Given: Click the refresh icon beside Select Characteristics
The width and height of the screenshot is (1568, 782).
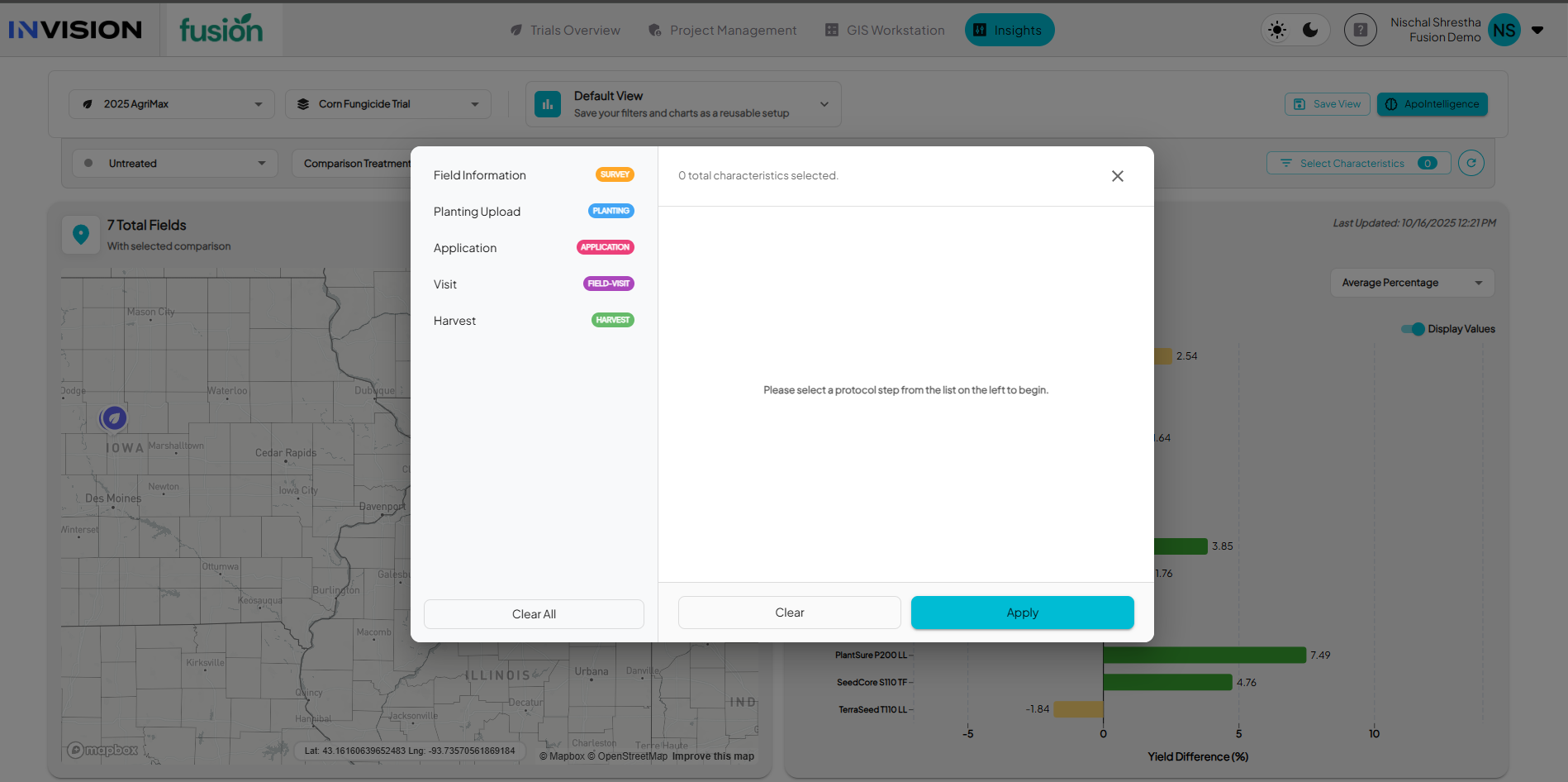Looking at the screenshot, I should (x=1471, y=163).
